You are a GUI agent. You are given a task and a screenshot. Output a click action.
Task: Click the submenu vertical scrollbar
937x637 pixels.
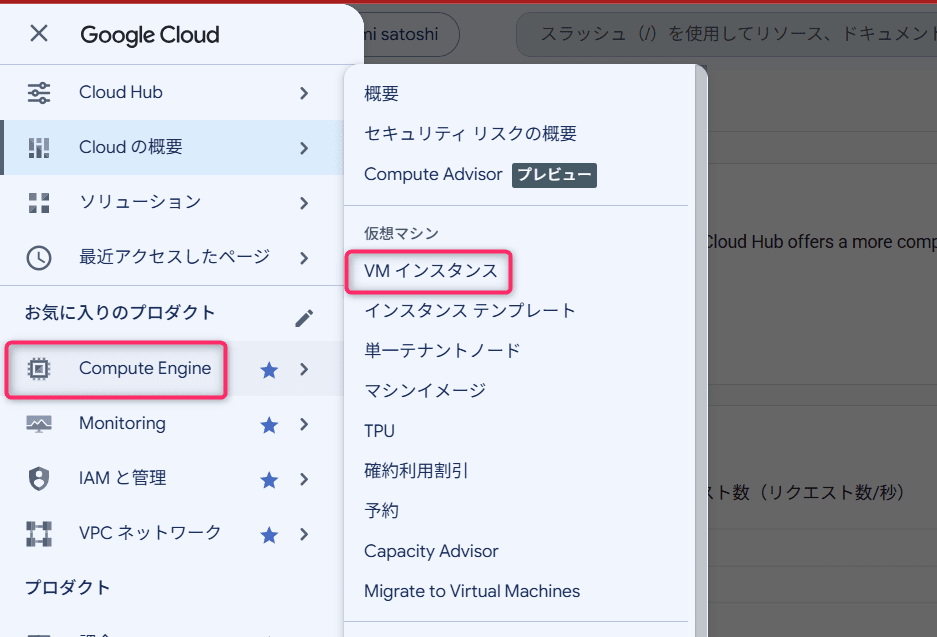tap(702, 350)
